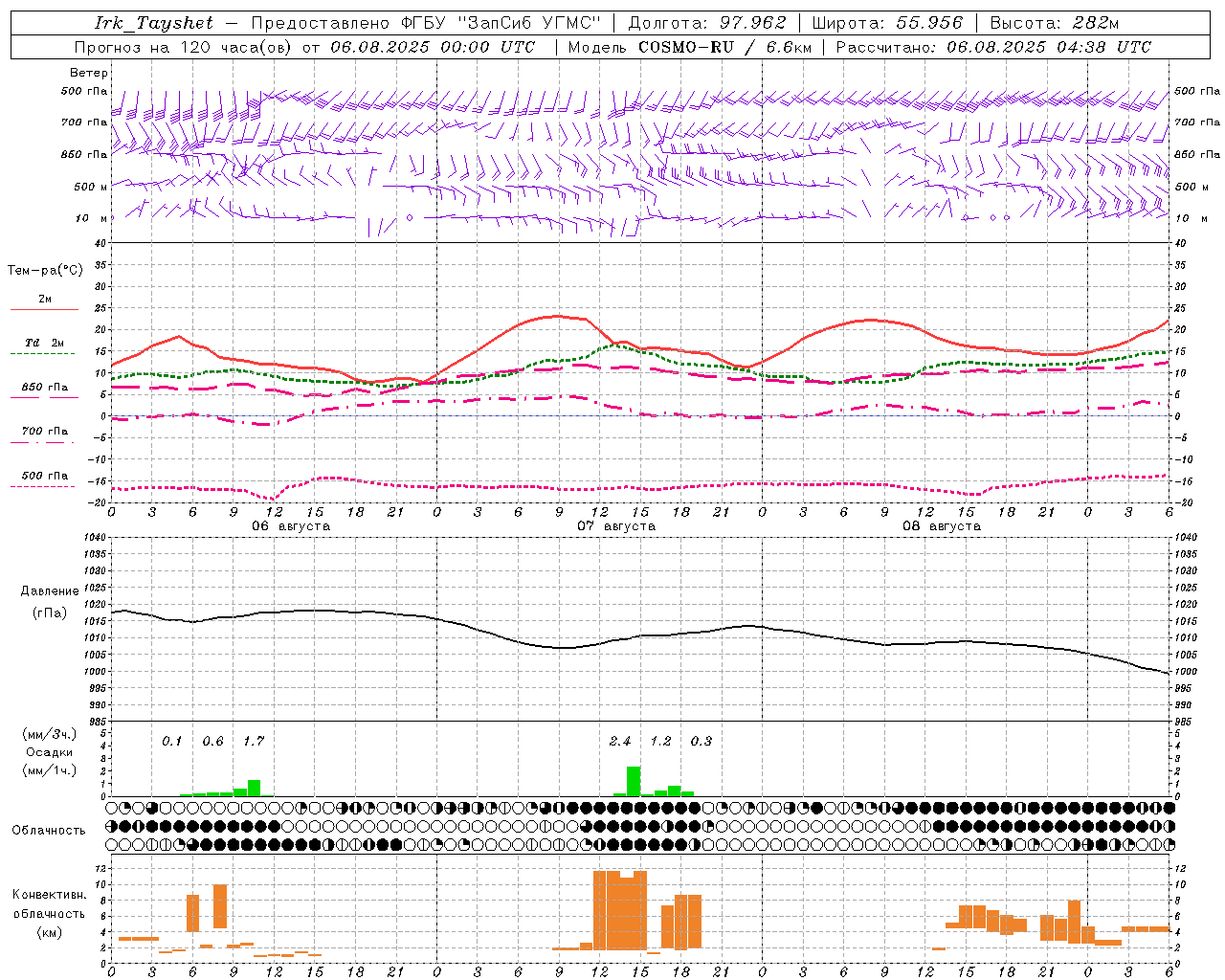Click the 06 августа date label
The width and height of the screenshot is (1225, 980).
(x=291, y=526)
